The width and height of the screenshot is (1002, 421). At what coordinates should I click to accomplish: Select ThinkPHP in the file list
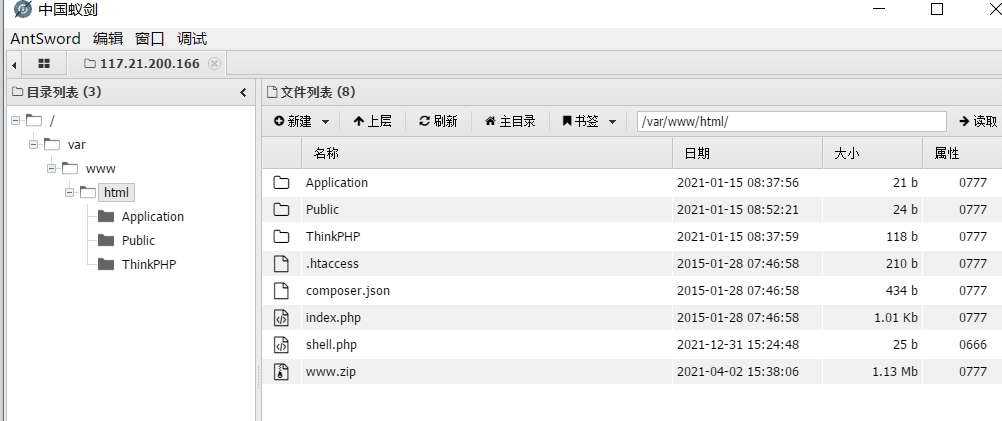(x=333, y=236)
